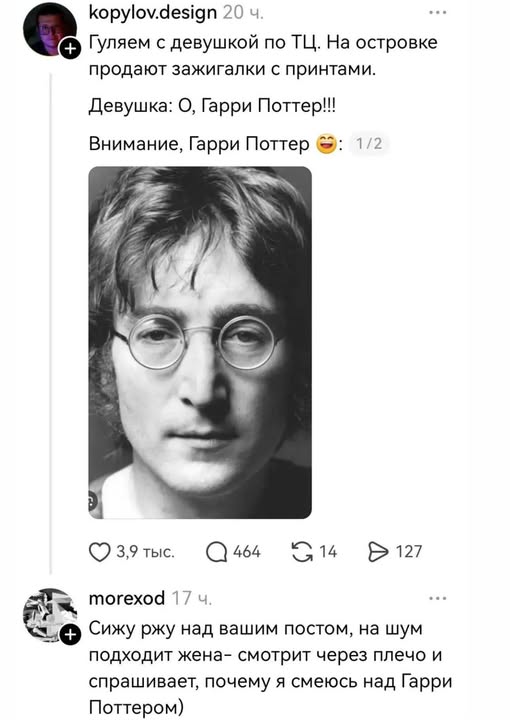
Task: View the 464 replies count
Action: 247,551
